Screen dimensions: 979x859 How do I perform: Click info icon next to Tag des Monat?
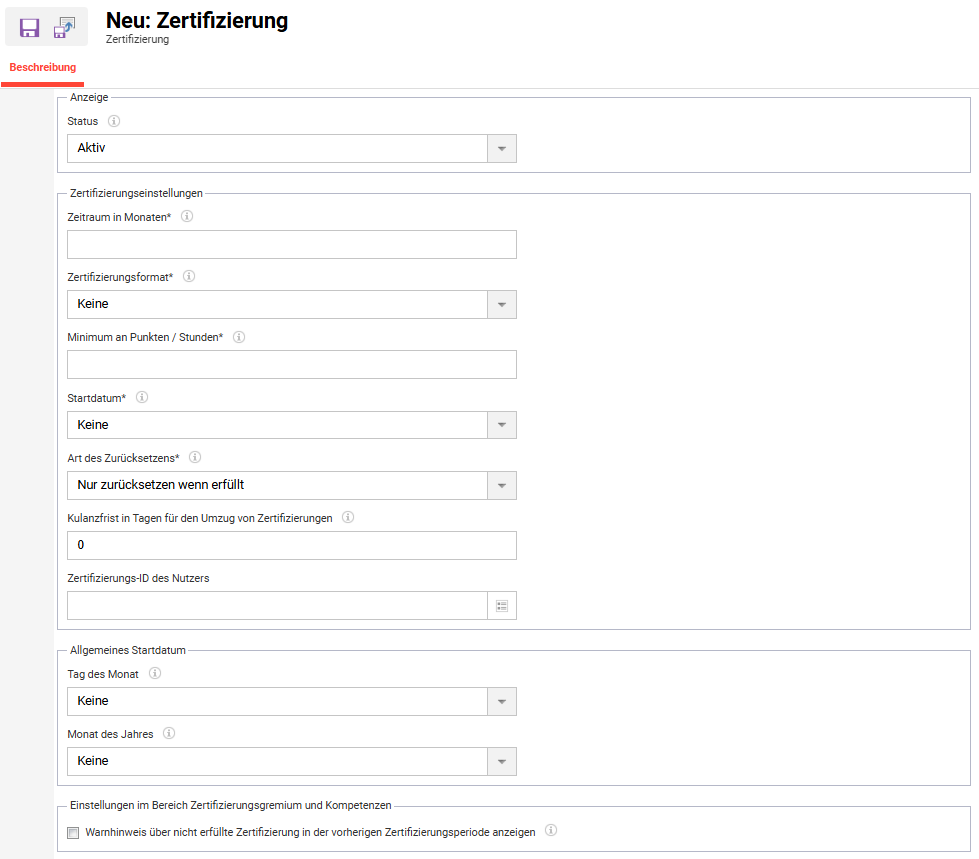155,673
